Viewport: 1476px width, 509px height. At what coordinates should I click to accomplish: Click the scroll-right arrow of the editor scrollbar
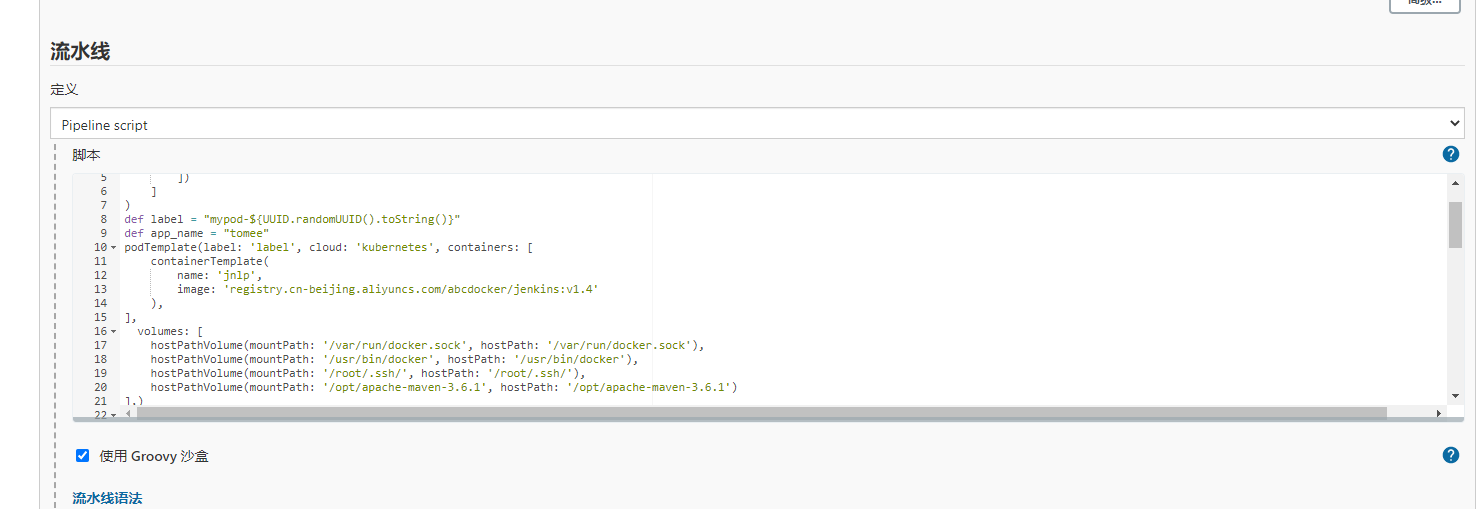pos(1439,413)
